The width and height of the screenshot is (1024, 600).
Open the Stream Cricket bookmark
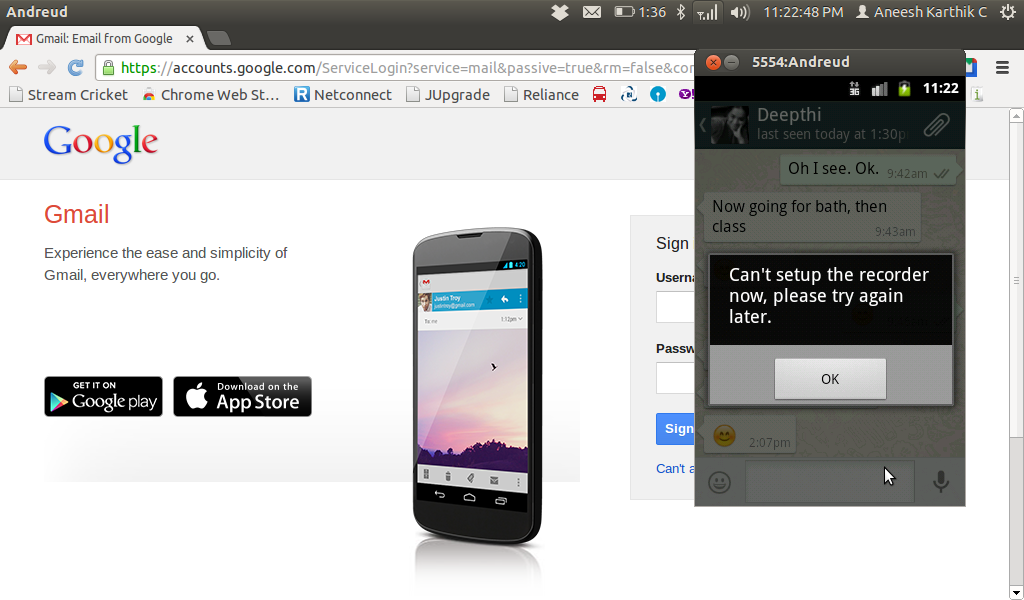(x=69, y=95)
